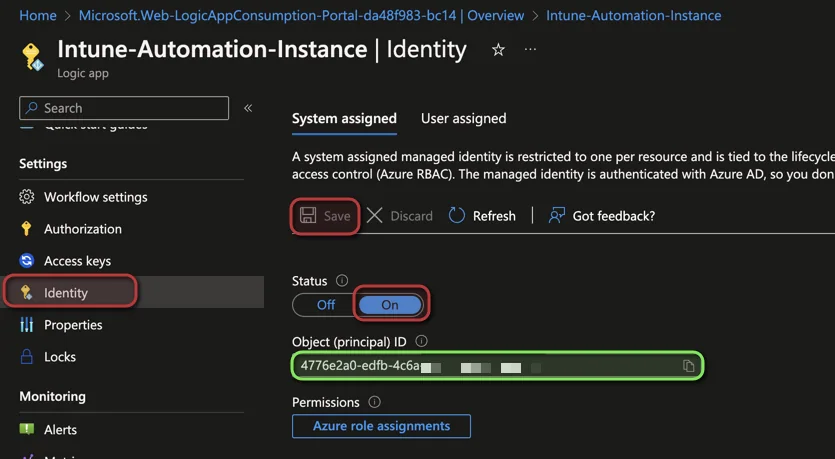Click the Save button
Screen dimensions: 835x459
click(325, 216)
